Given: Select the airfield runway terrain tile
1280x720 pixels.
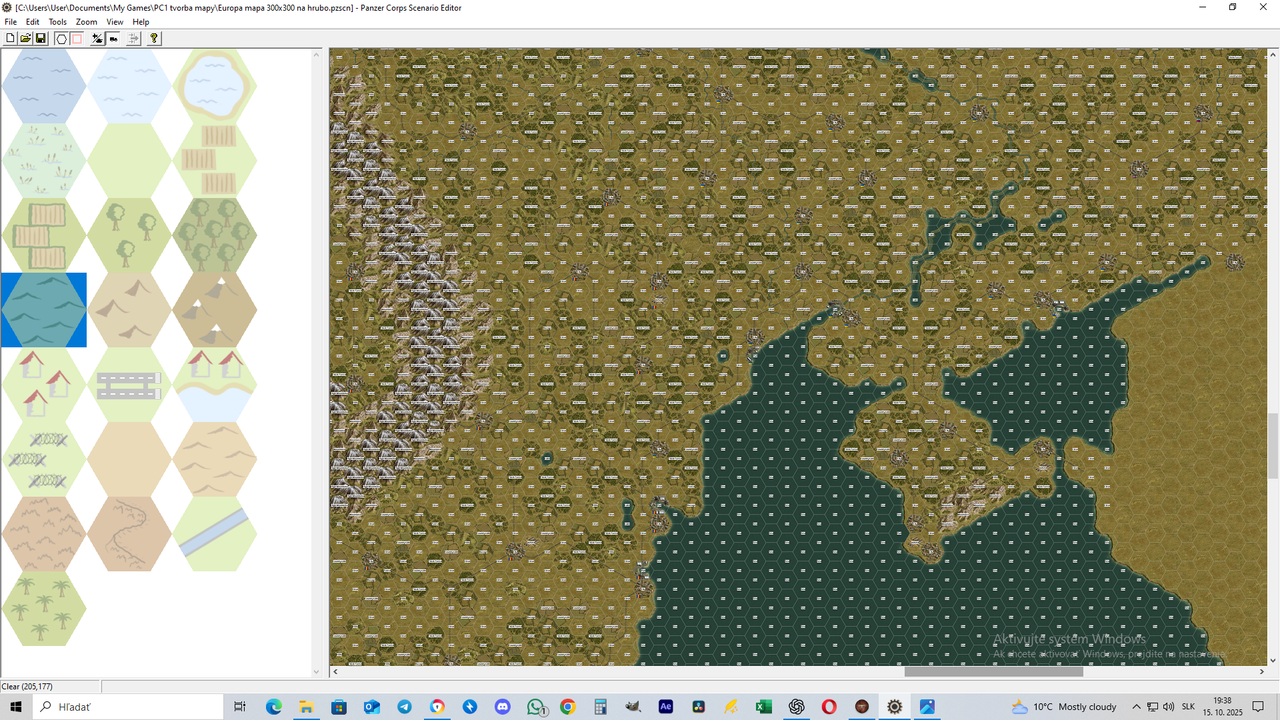Looking at the screenshot, I should click(129, 384).
